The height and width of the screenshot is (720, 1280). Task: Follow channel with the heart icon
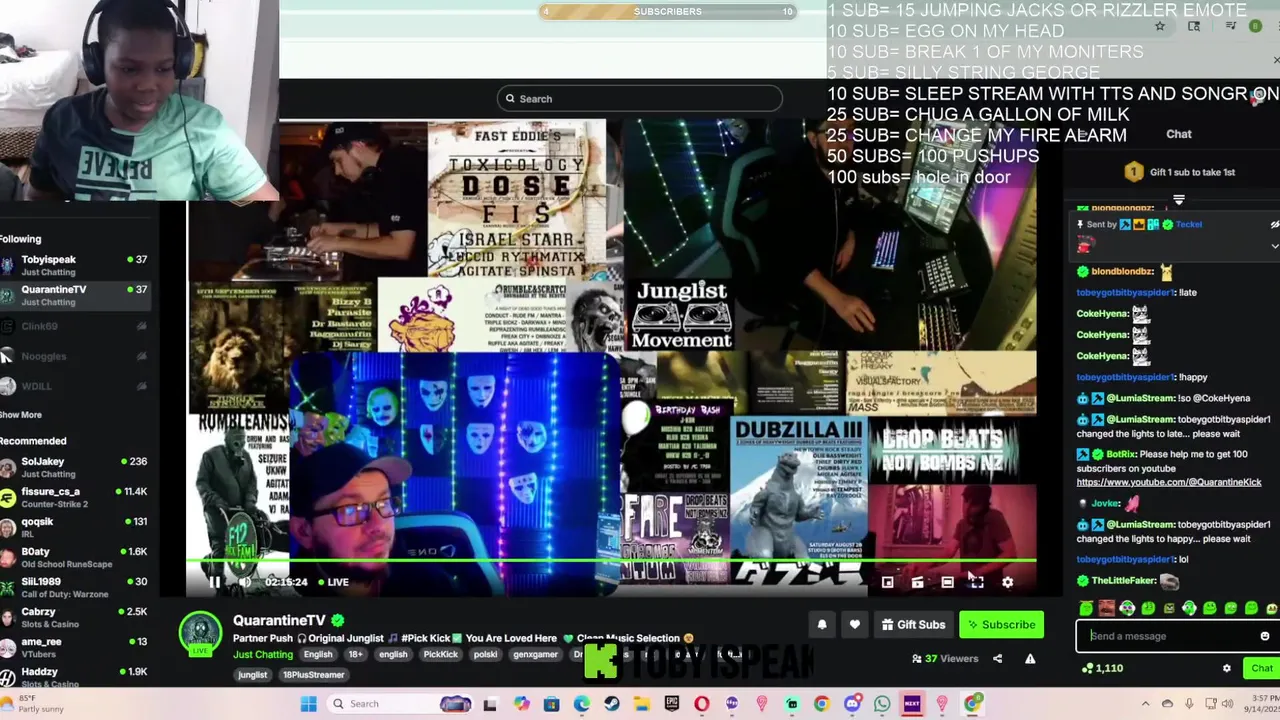(x=855, y=625)
